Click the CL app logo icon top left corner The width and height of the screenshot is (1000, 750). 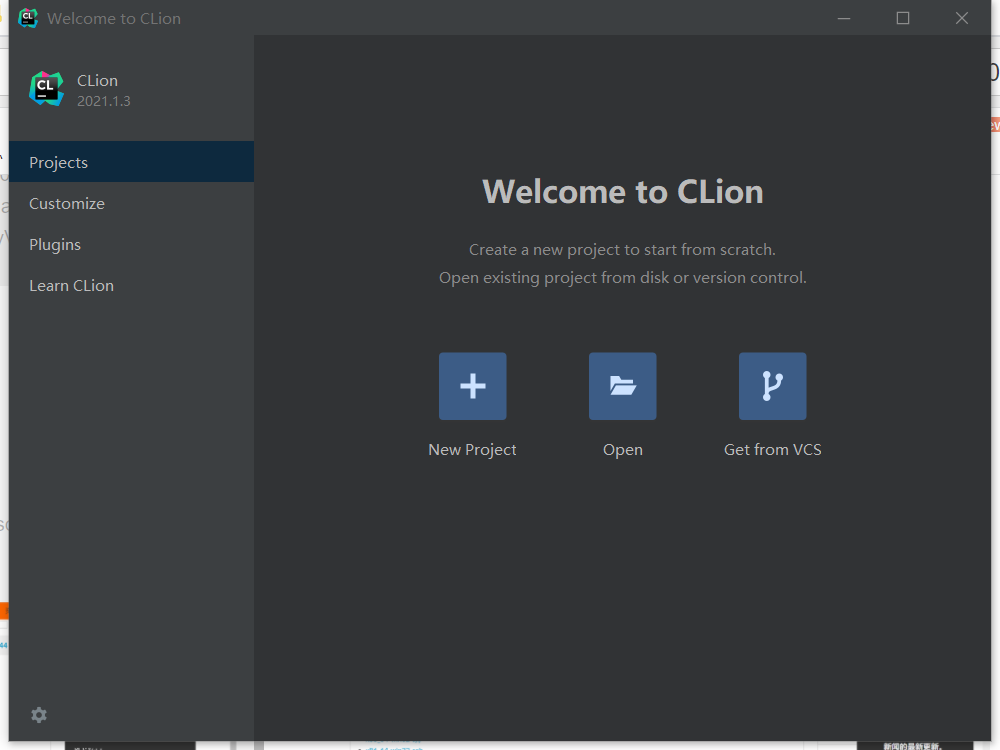tap(28, 17)
